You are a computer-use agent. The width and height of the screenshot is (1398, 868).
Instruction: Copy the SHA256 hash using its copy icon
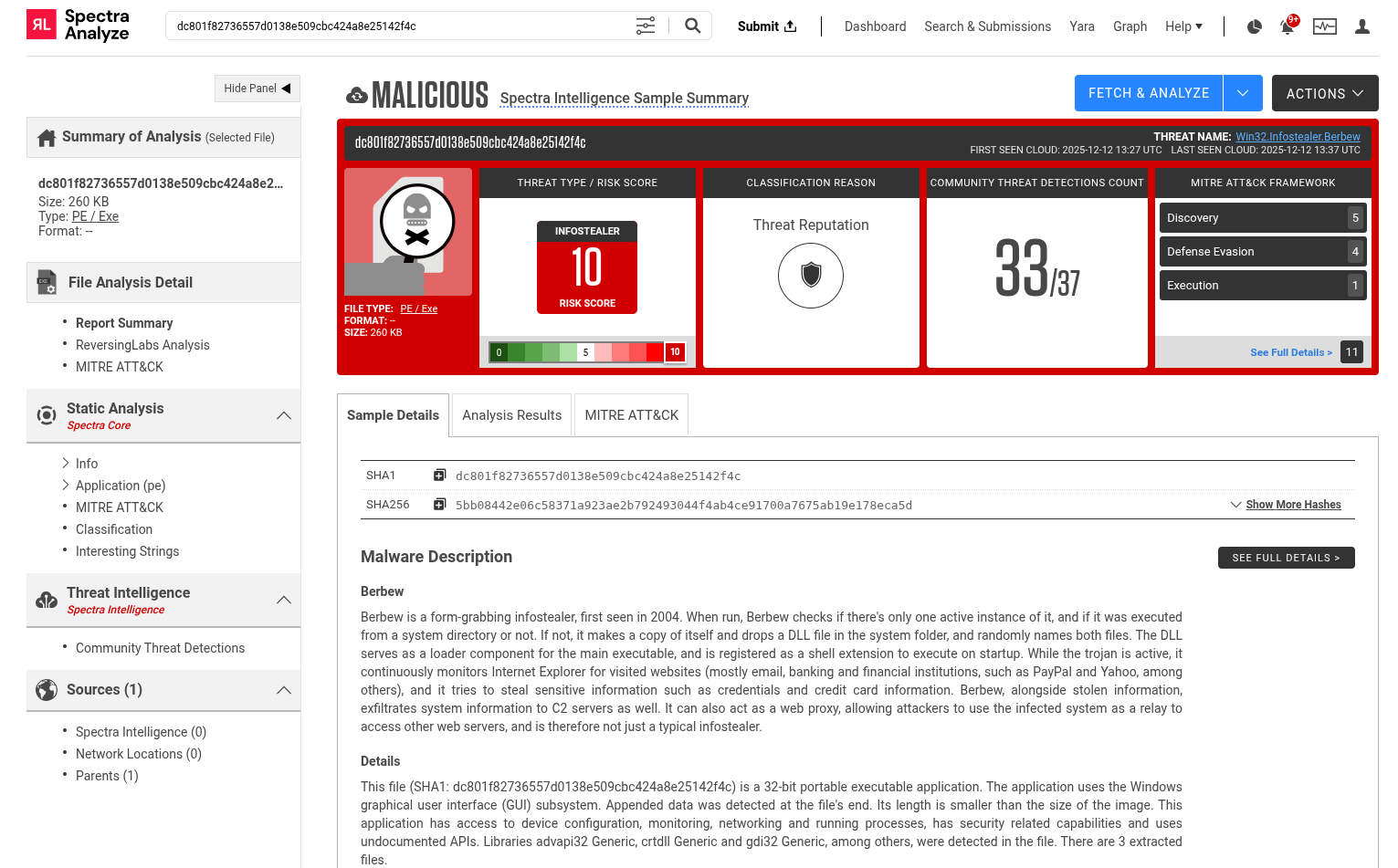439,503
